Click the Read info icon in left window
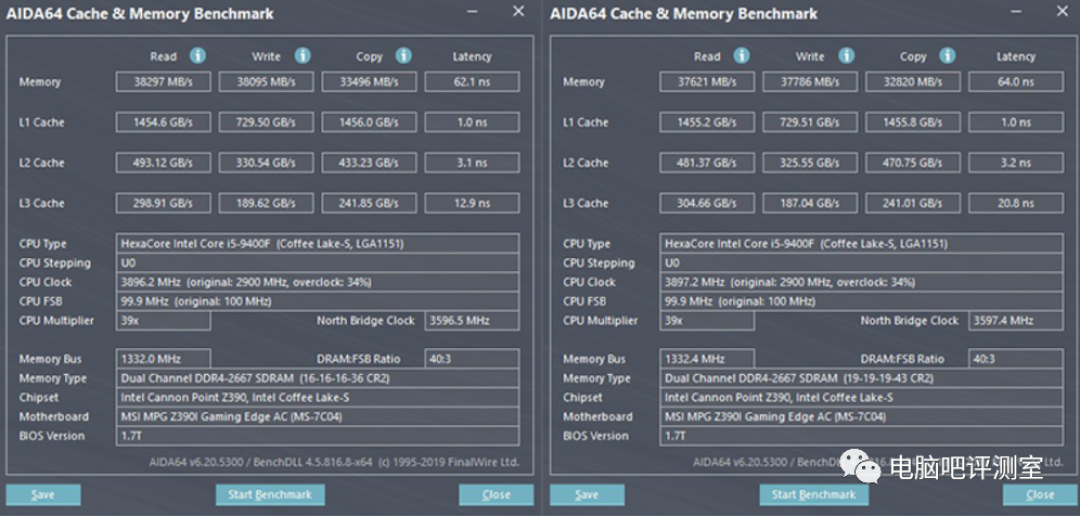The image size is (1080, 516). (198, 56)
